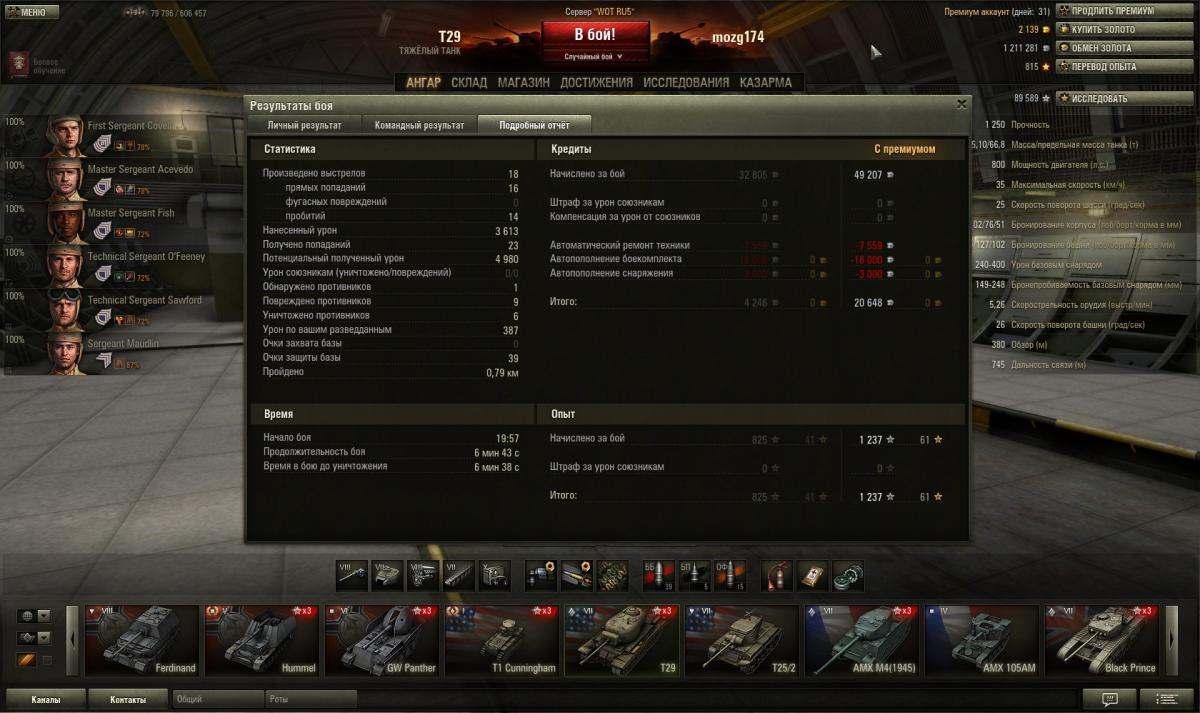Open the Каналы chat button

pyautogui.click(x=45, y=700)
